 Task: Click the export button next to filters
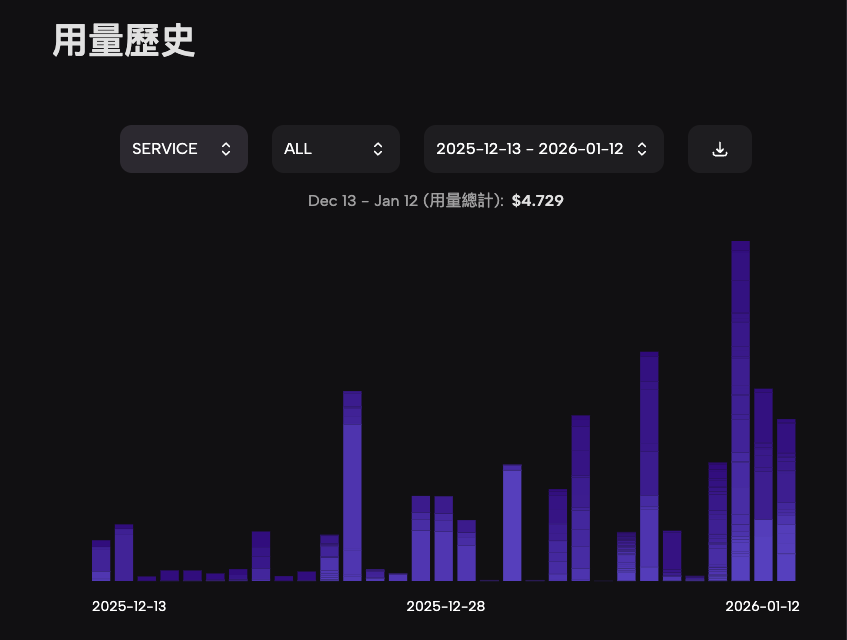[x=719, y=148]
